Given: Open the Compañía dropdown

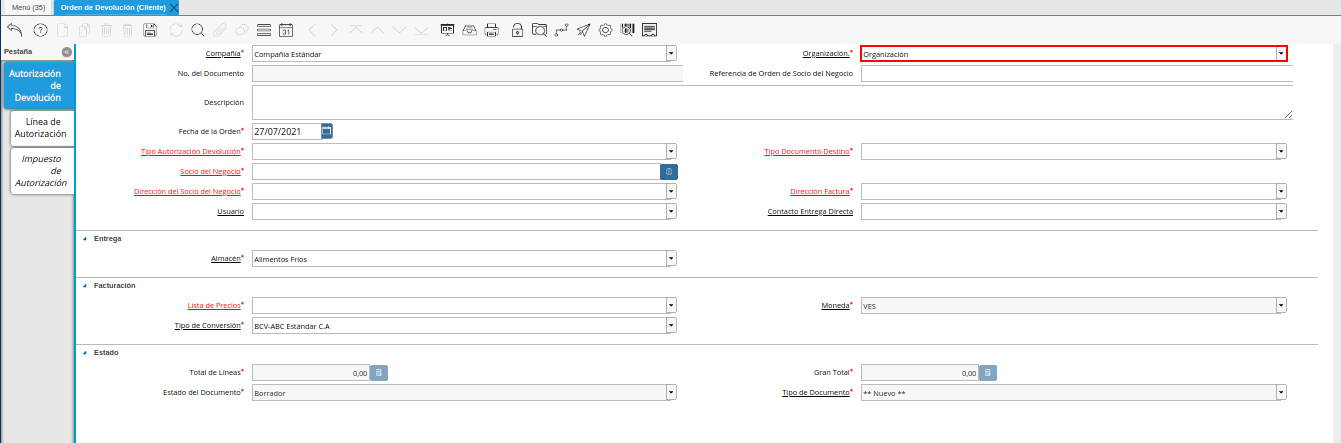Looking at the screenshot, I should [671, 54].
